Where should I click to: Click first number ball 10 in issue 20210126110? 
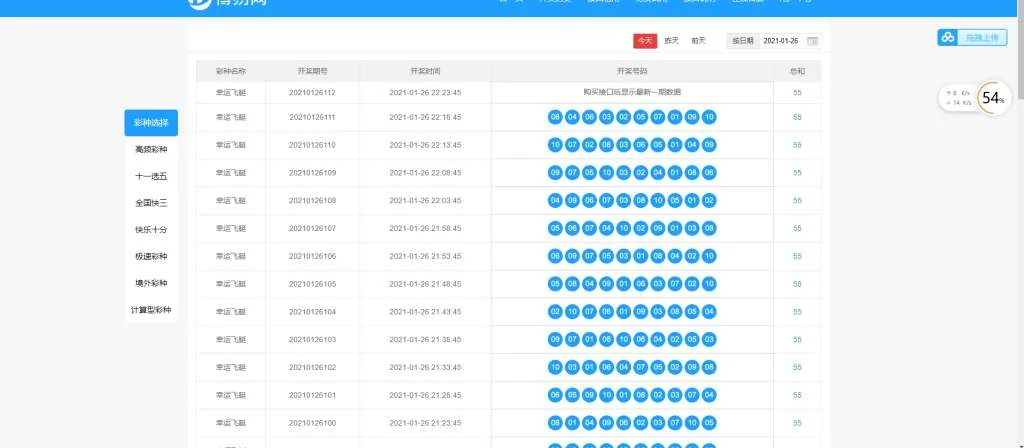pyautogui.click(x=555, y=145)
